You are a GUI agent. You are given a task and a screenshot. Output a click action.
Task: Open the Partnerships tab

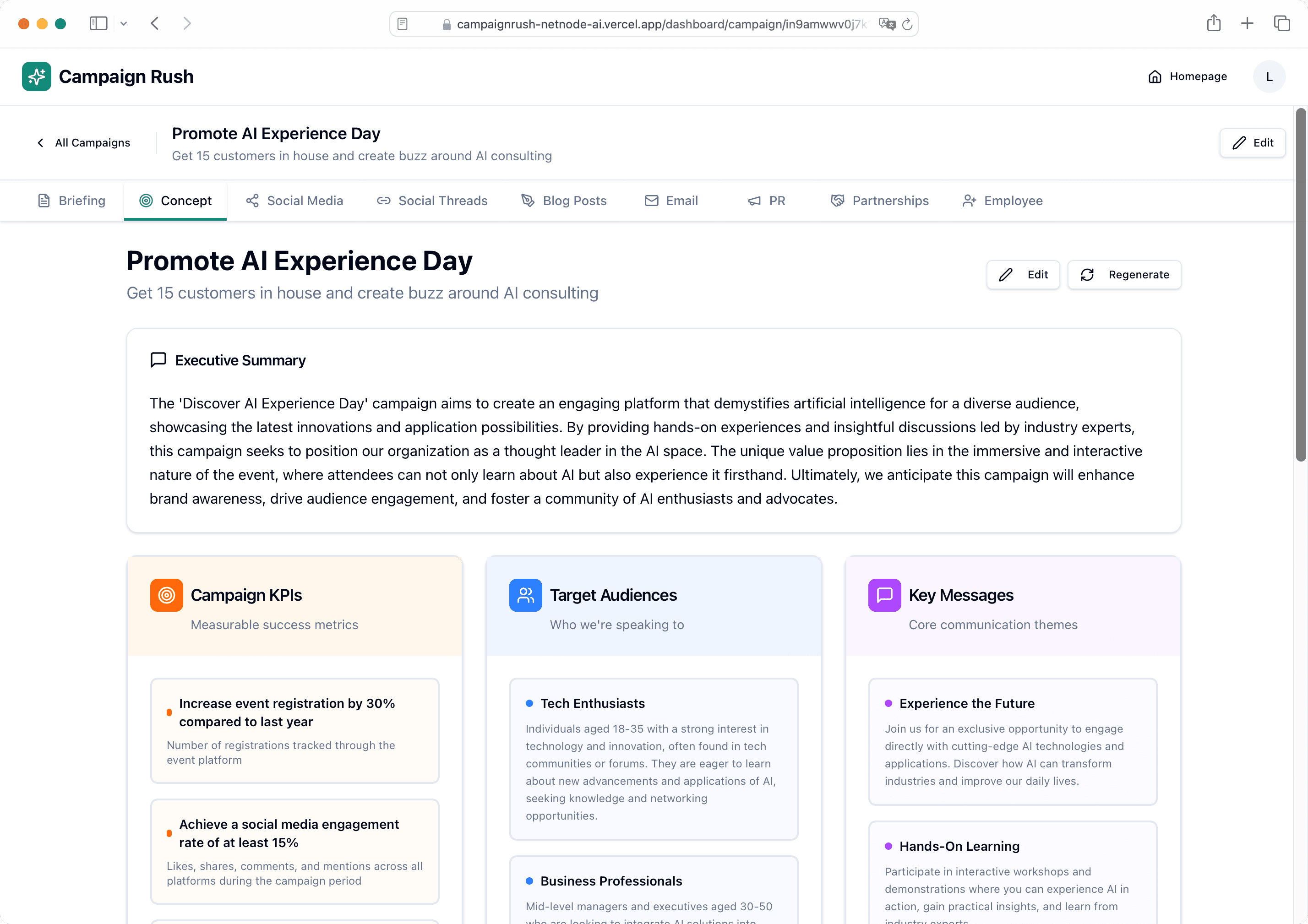click(x=880, y=201)
